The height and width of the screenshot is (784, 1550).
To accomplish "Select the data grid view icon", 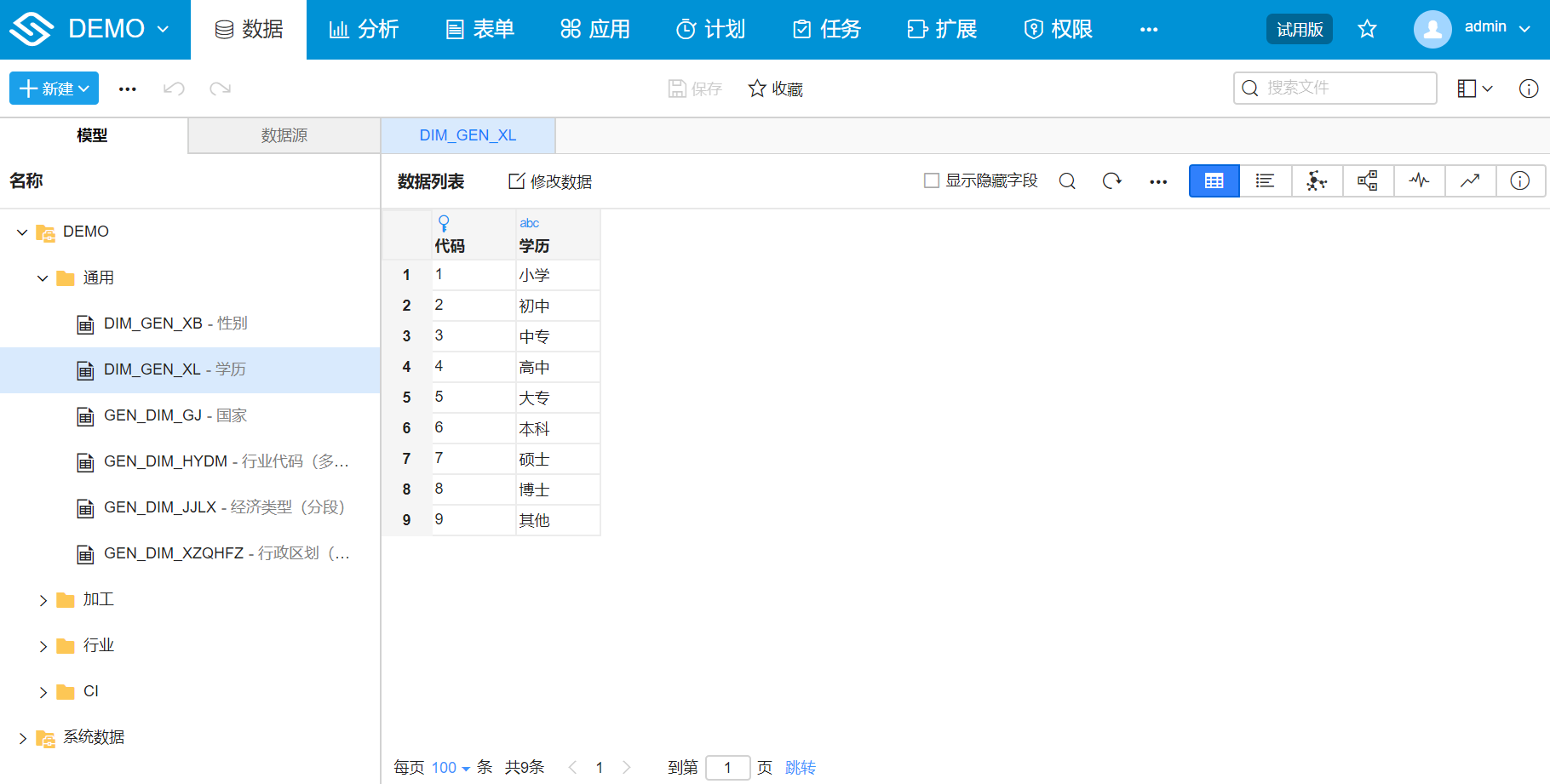I will pos(1214,180).
